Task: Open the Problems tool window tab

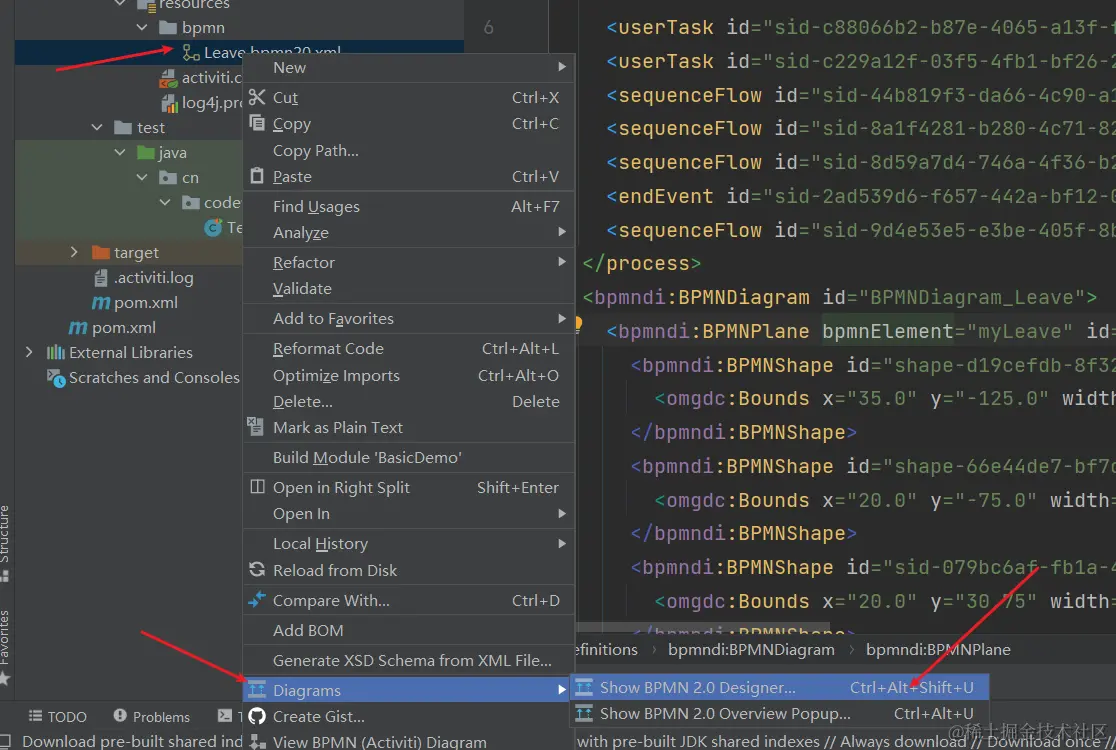Action: click(x=152, y=716)
